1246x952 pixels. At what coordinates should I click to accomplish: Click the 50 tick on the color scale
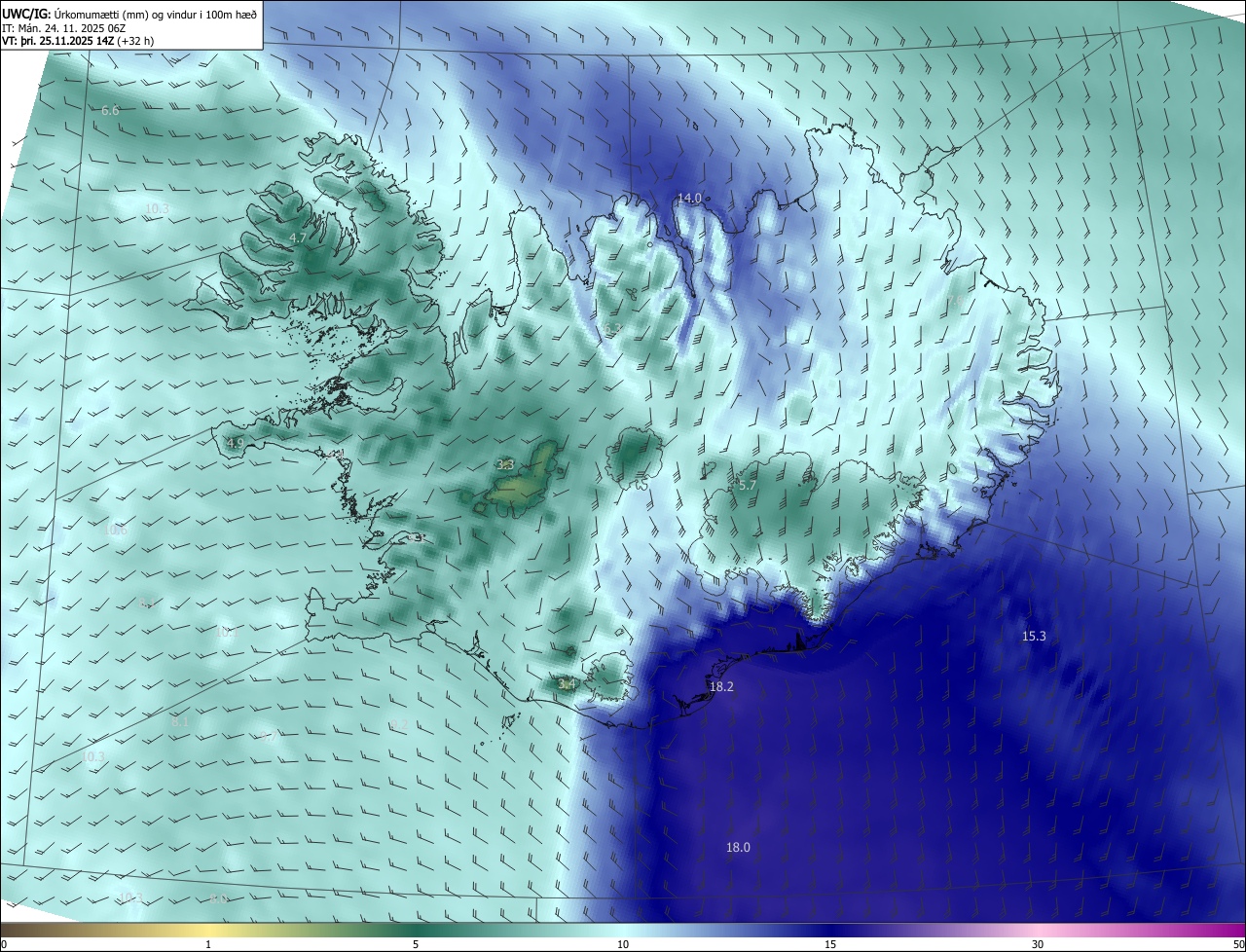click(x=1238, y=944)
